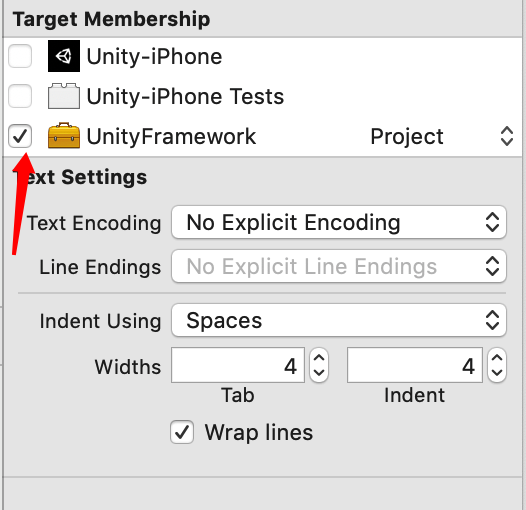Click the Unity-iPhone target icon

pos(64,56)
